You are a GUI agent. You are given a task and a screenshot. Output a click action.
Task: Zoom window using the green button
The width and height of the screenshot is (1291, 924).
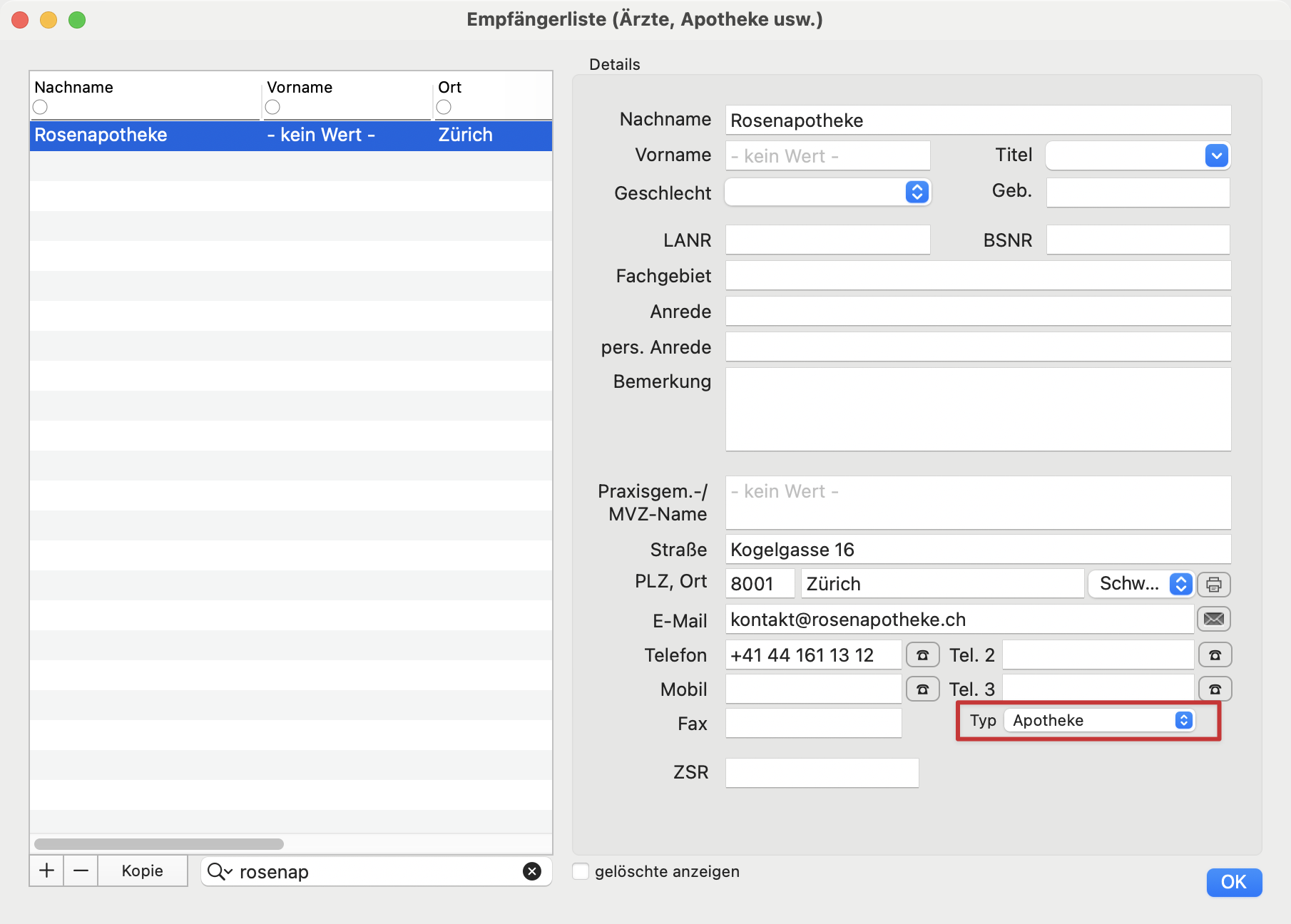coord(77,20)
